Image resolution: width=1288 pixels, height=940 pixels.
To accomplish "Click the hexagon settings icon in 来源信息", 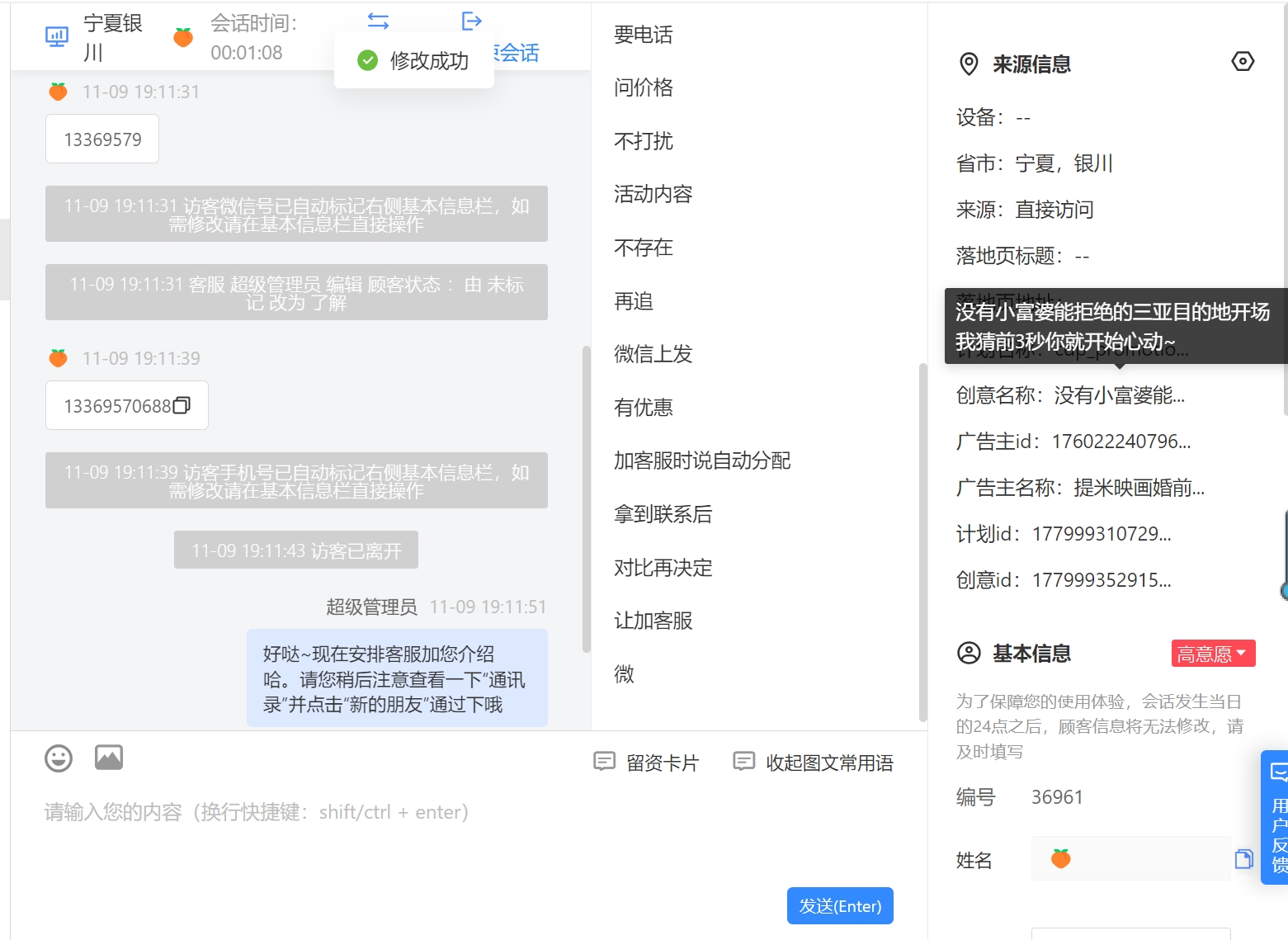I will point(1243,61).
